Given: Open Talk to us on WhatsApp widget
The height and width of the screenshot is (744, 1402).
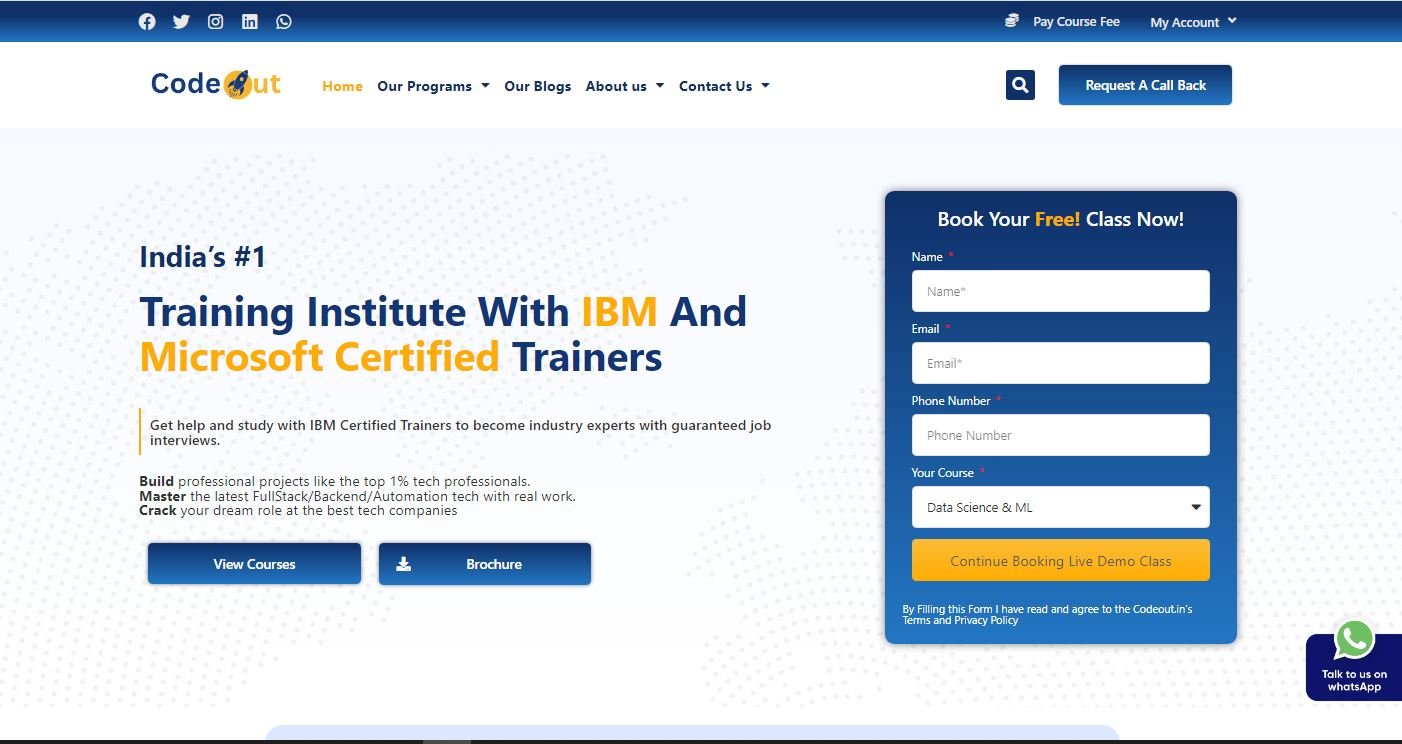Looking at the screenshot, I should [x=1354, y=660].
